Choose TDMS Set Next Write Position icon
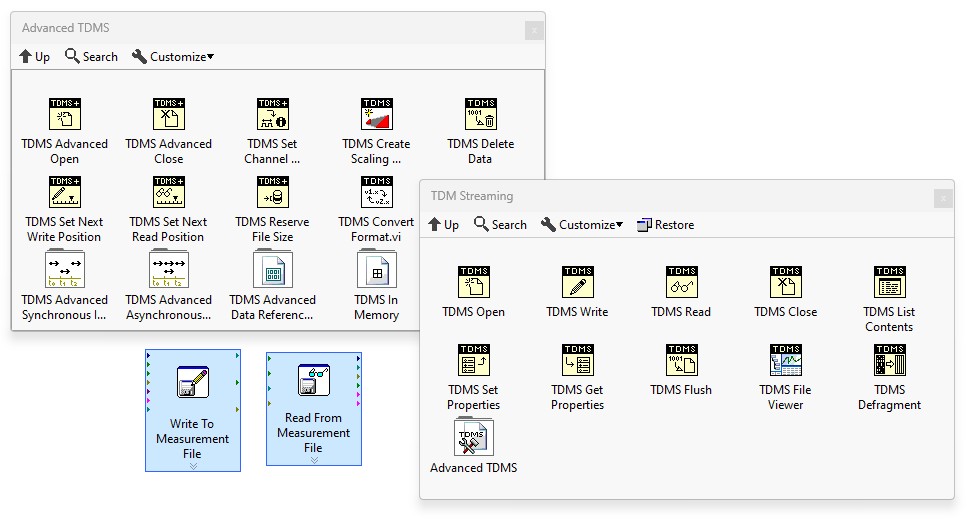 point(65,192)
